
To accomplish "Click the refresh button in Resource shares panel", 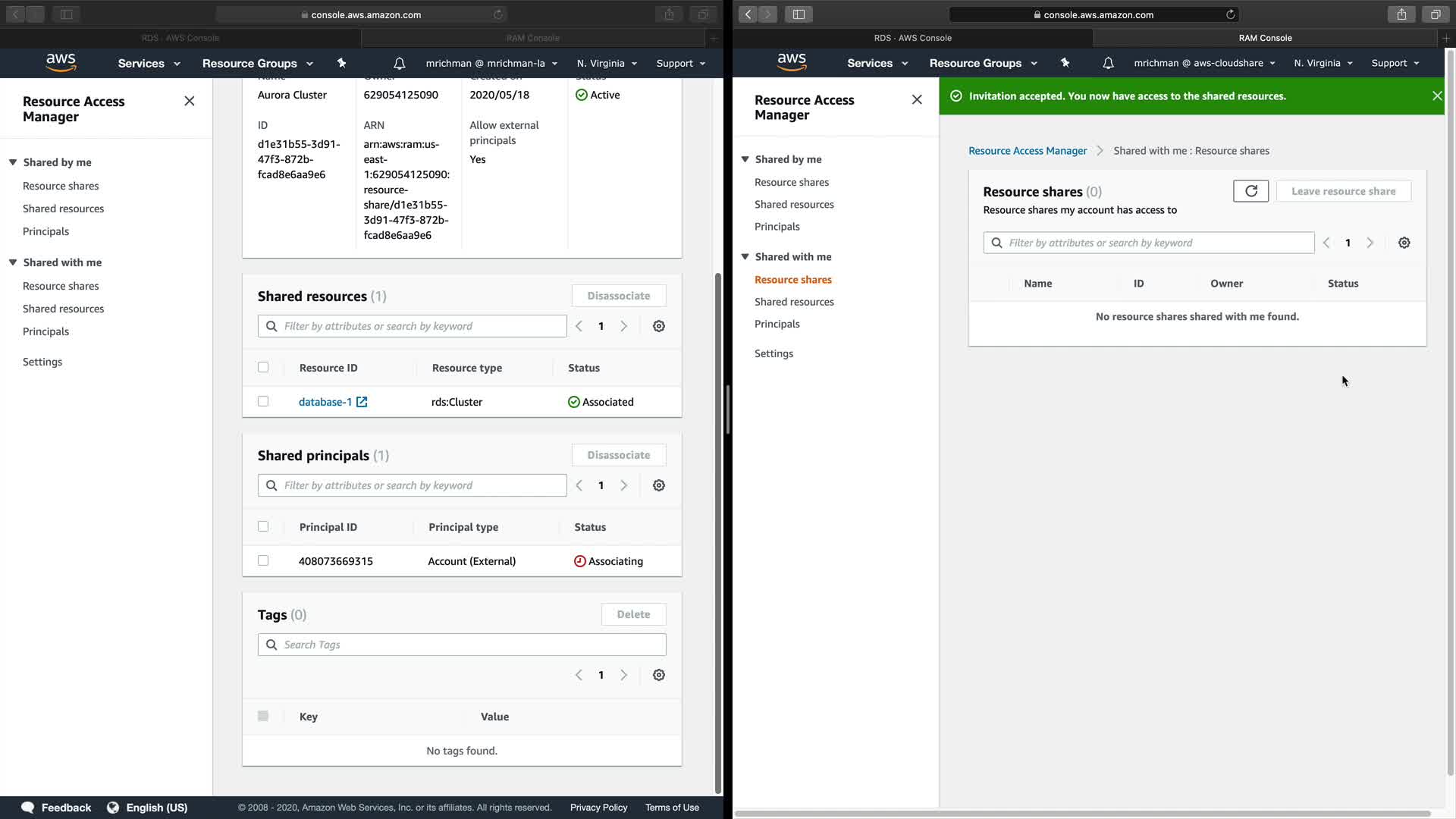I will point(1250,191).
